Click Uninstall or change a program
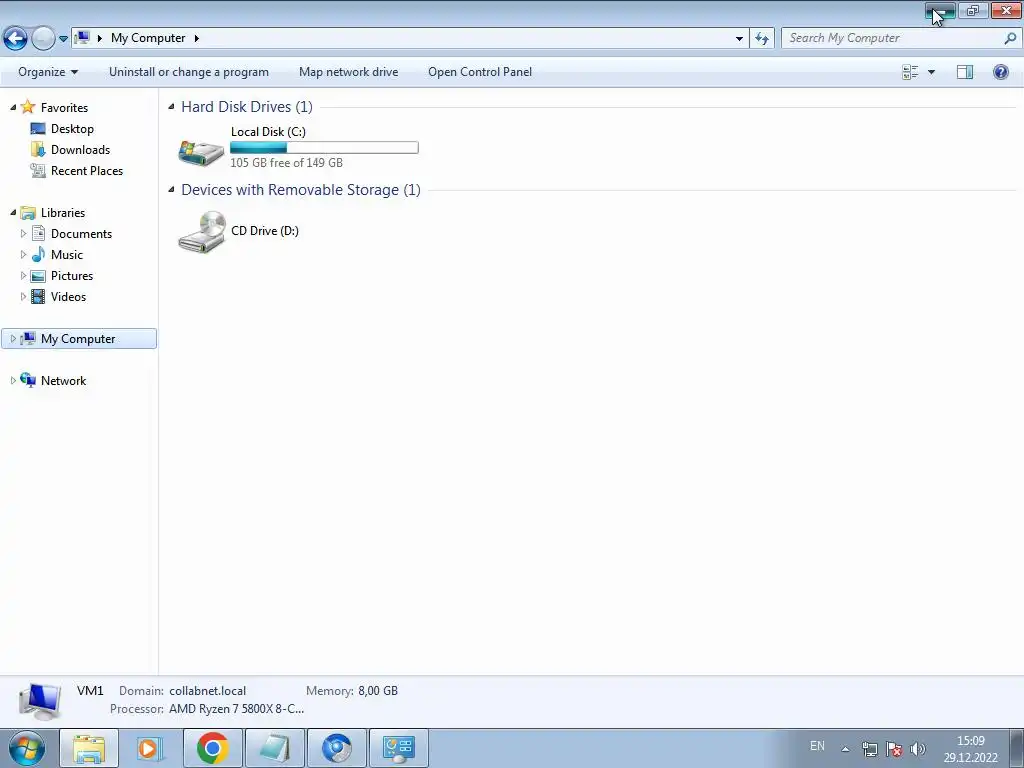This screenshot has height=768, width=1024. (x=189, y=72)
